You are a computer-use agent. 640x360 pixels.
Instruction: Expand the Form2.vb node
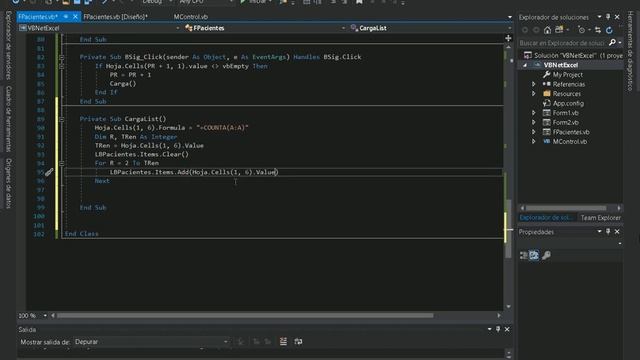pyautogui.click(x=533, y=122)
